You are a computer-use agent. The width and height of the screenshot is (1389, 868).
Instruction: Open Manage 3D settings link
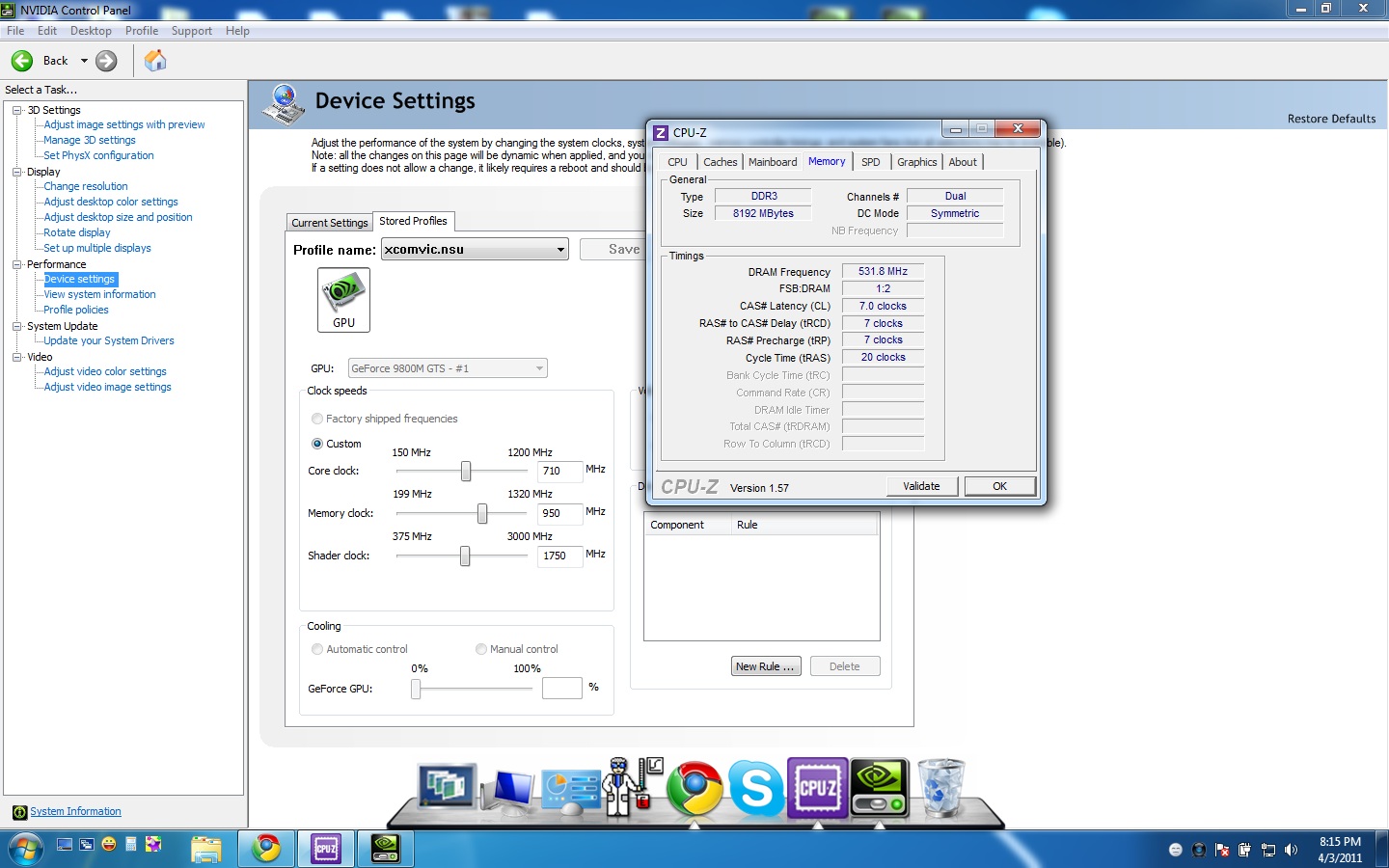90,140
